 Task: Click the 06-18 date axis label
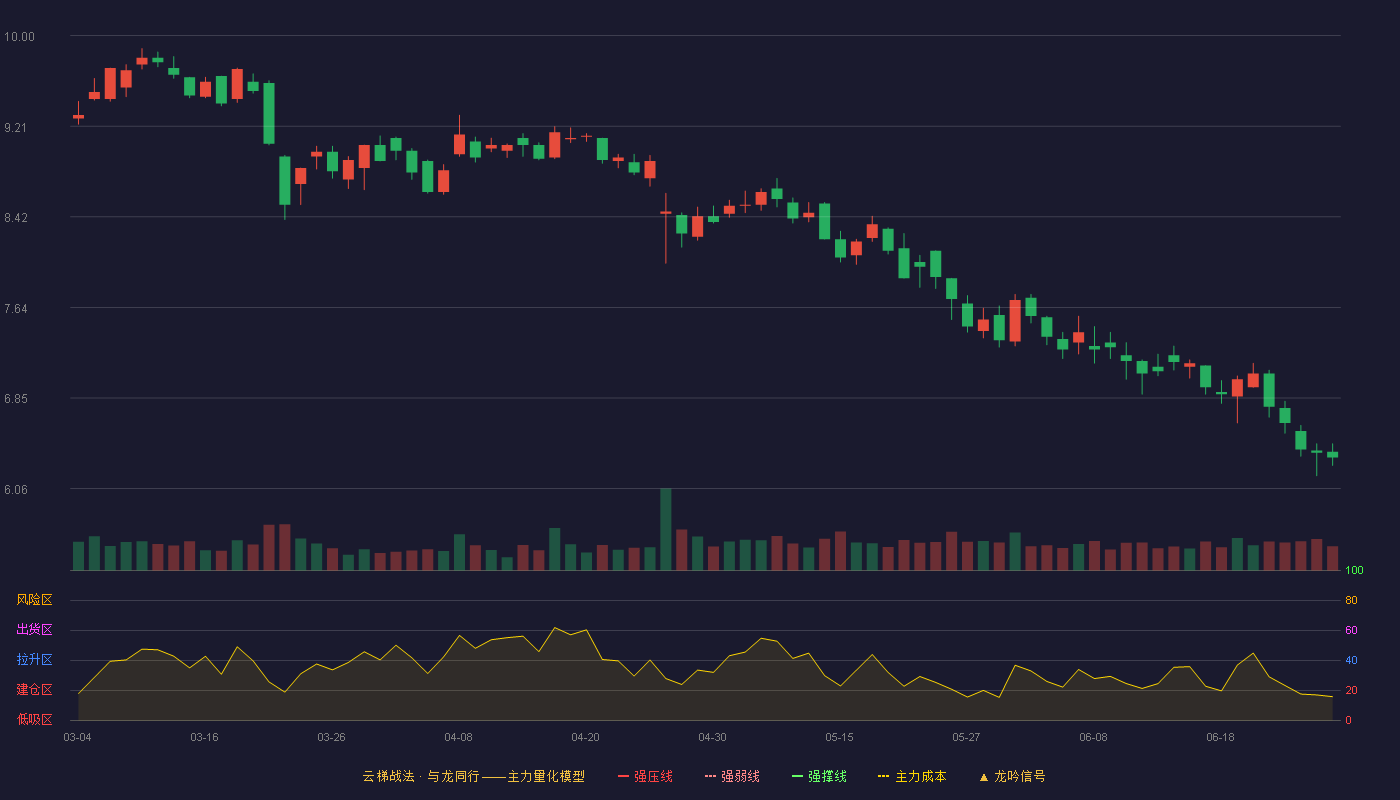(x=1220, y=737)
